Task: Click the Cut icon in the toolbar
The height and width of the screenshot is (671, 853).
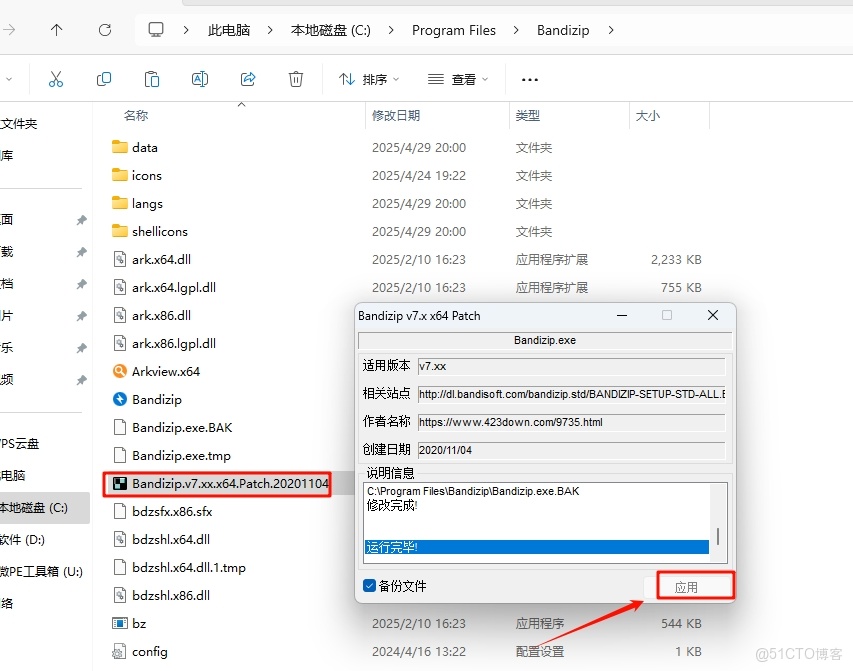Action: 56,78
